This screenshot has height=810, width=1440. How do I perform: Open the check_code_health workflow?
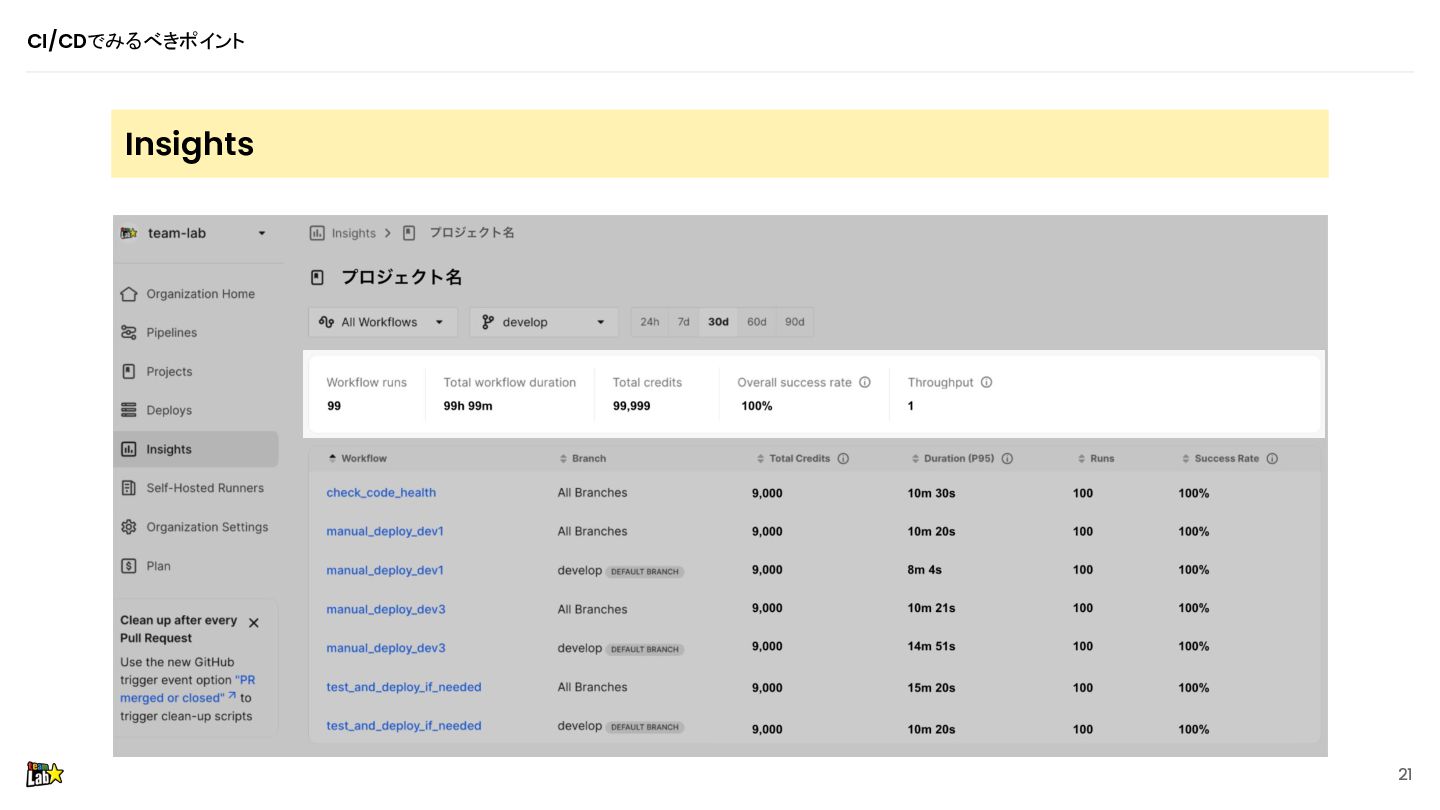point(381,492)
